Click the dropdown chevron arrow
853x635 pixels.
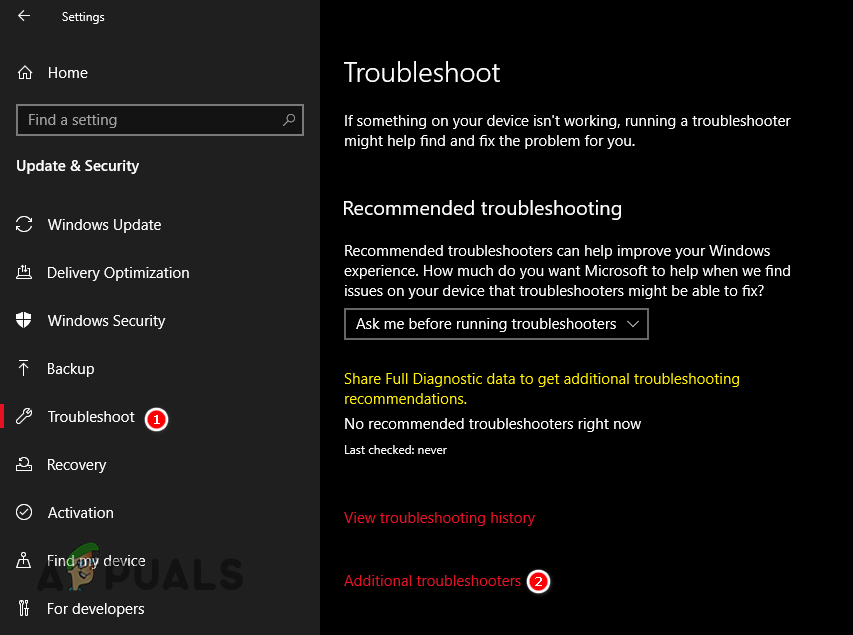[633, 323]
